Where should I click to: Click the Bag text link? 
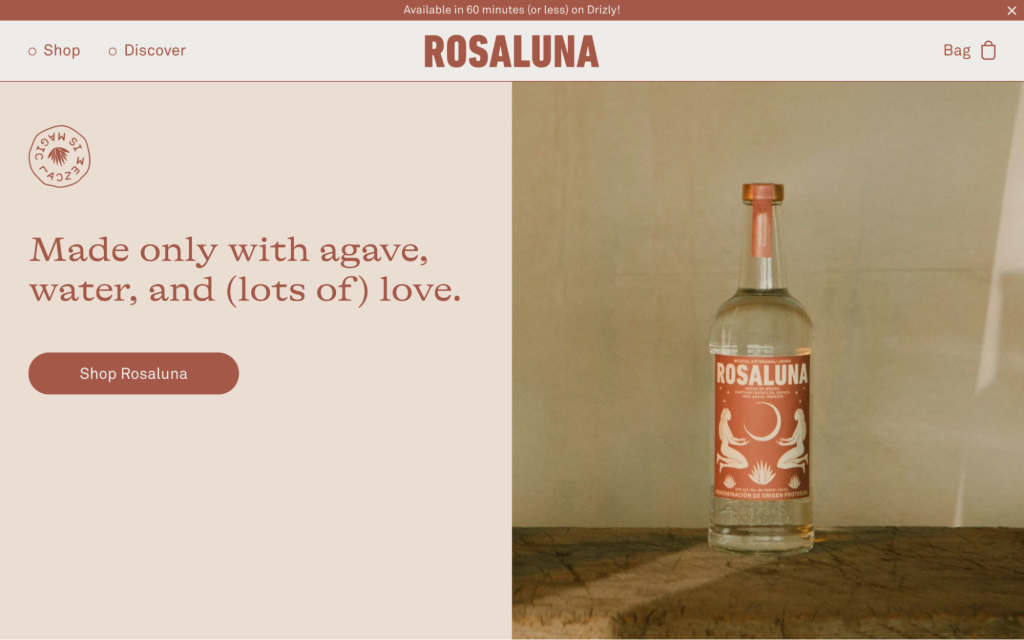(x=957, y=50)
